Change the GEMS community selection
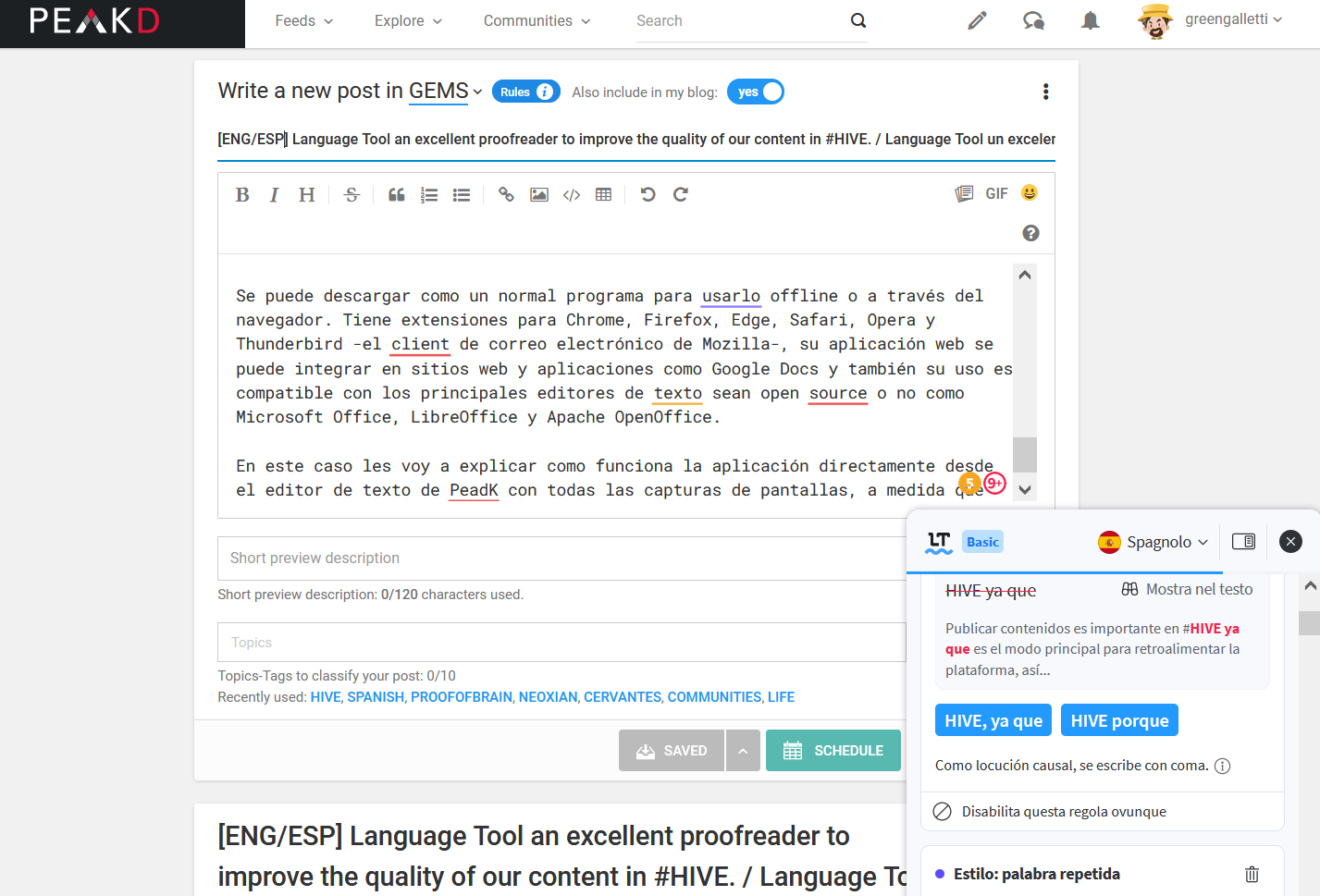Screen dimensions: 1320x896 click(x=445, y=91)
